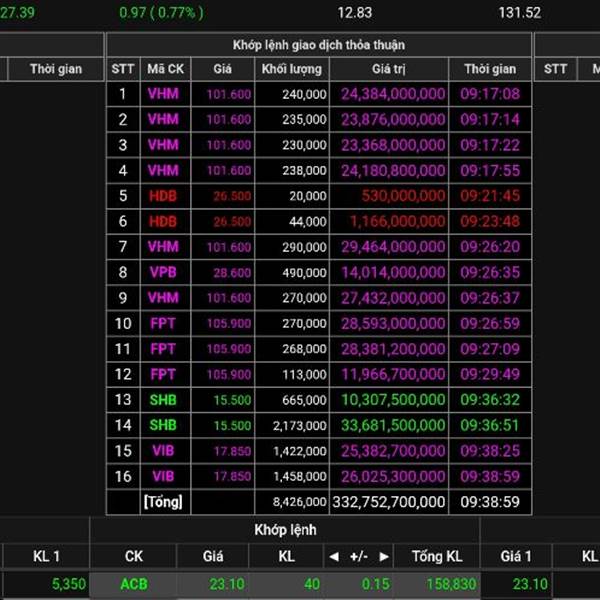The image size is (600, 600).
Task: Open VIB ticker in row 16
Action: point(163,476)
